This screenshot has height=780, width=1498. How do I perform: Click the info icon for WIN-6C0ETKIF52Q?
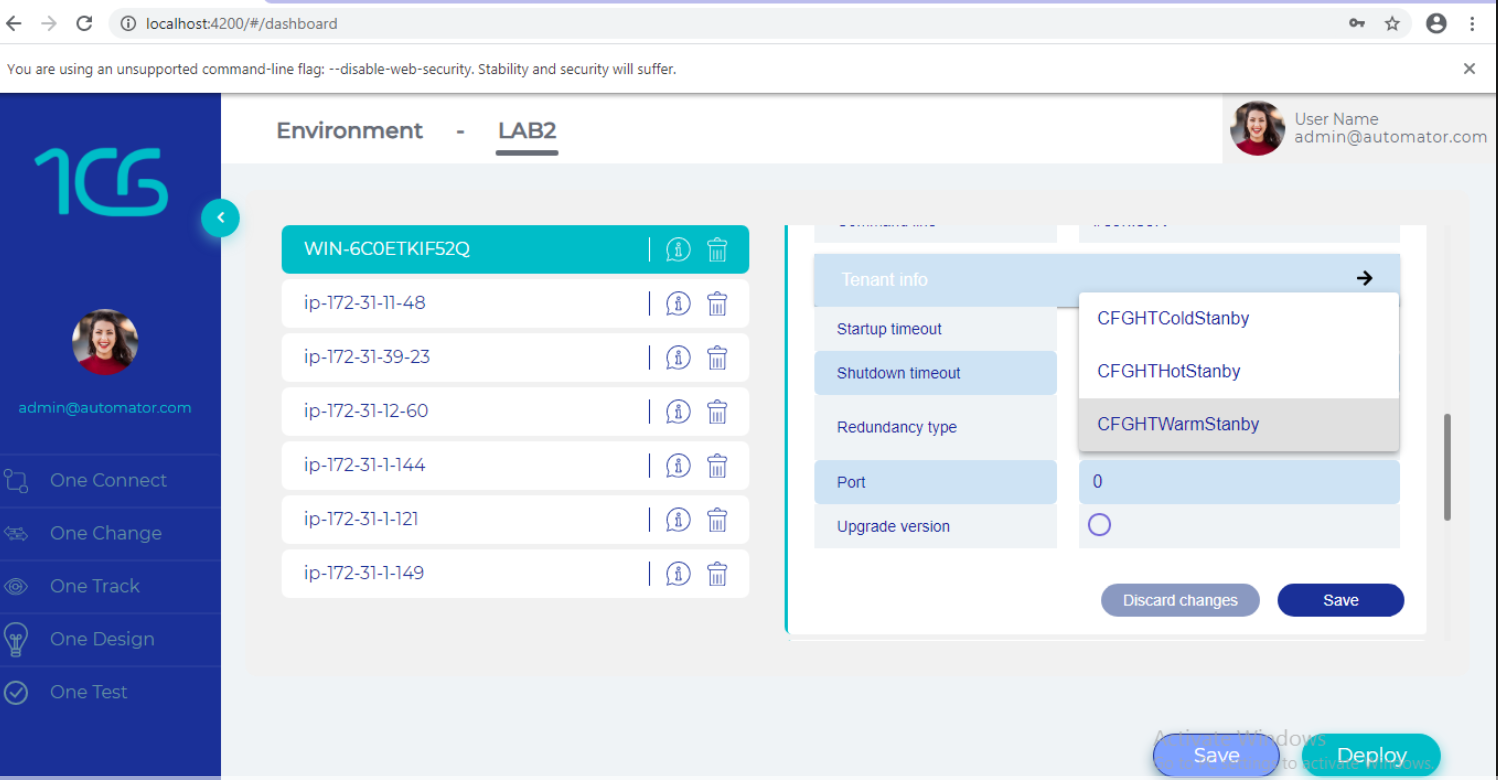tap(678, 249)
